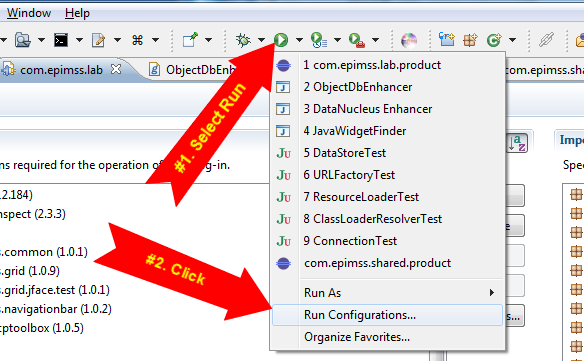Click the New Java Project toolbar icon
This screenshot has width=584, height=361.
click(x=447, y=39)
